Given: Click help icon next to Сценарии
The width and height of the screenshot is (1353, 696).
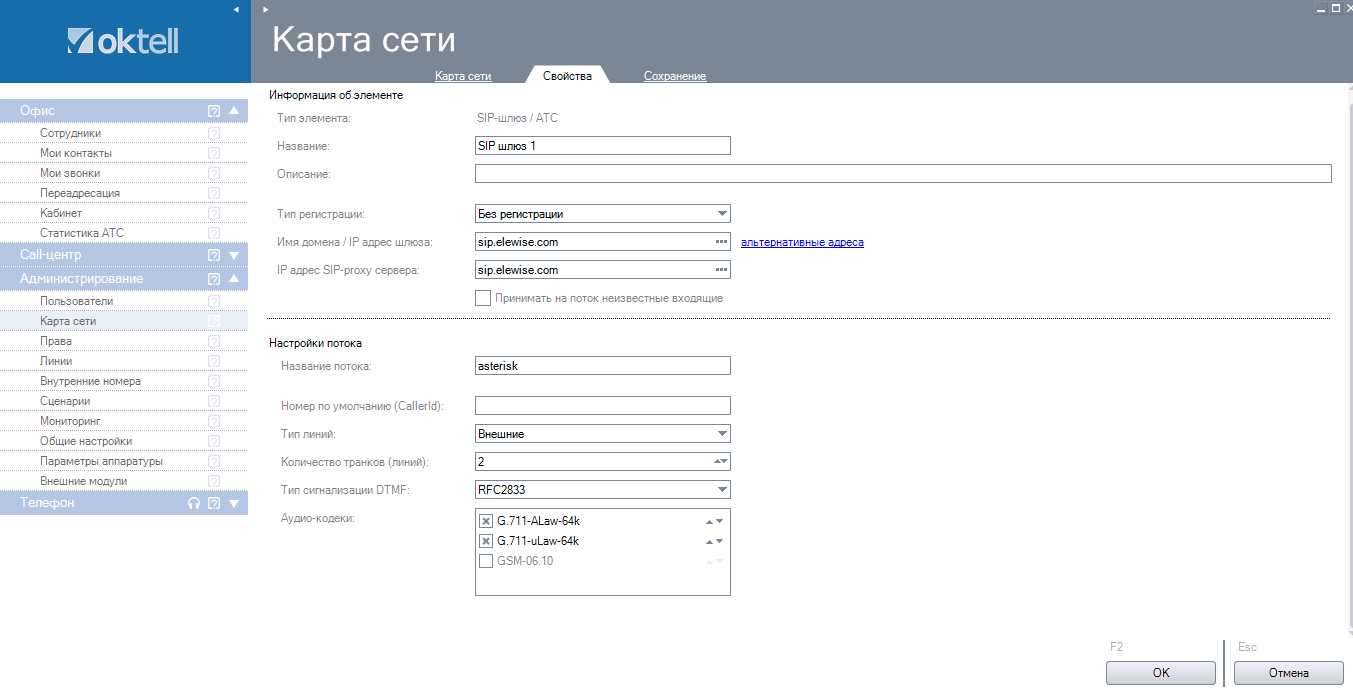Looking at the screenshot, I should pos(213,401).
